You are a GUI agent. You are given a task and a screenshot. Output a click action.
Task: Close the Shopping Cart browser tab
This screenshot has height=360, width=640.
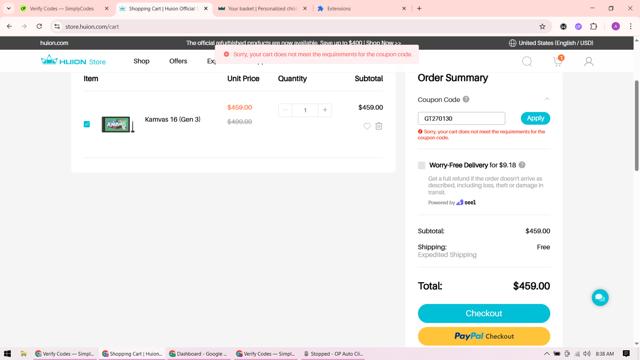coord(206,9)
